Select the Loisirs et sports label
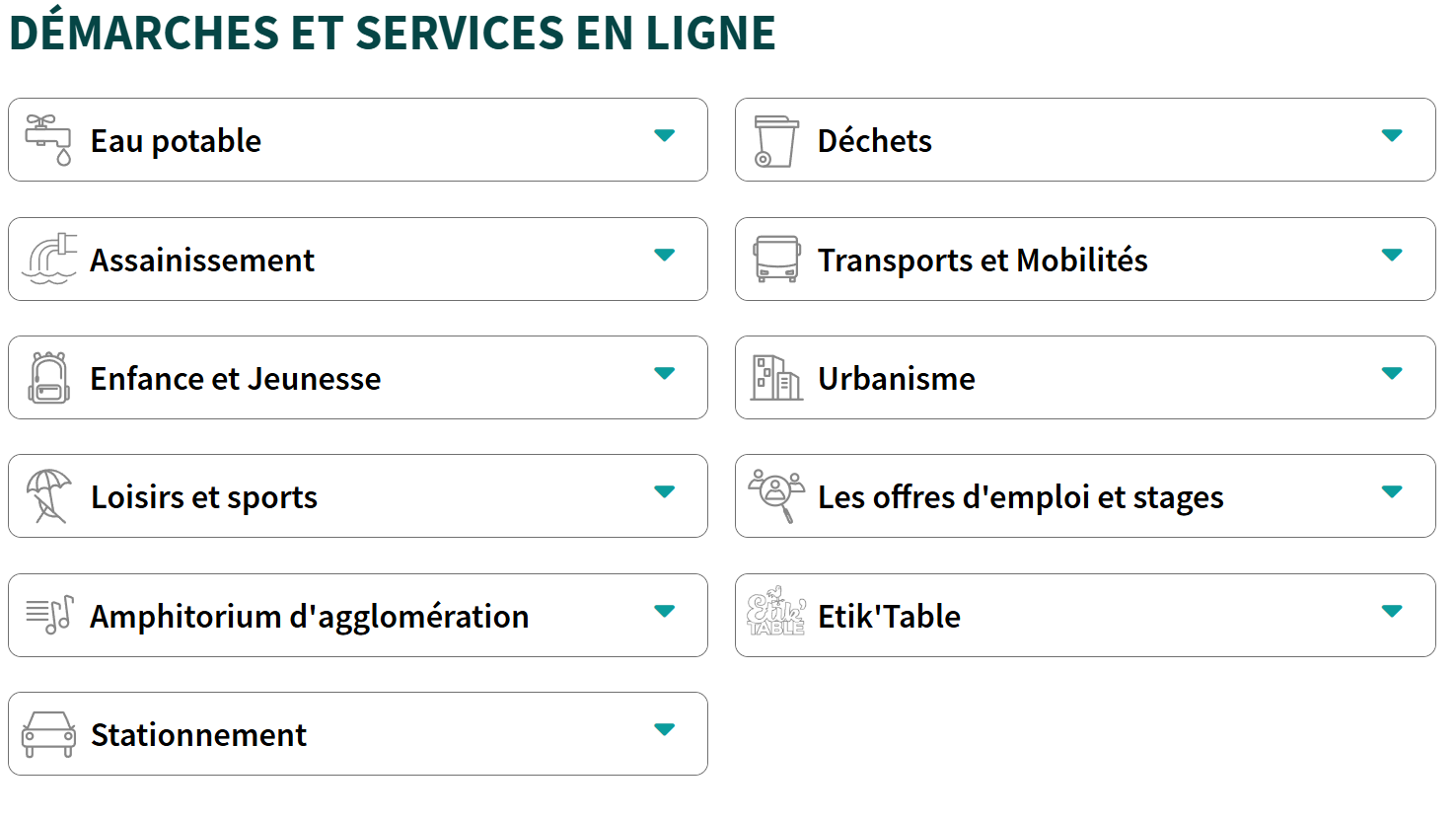 (x=204, y=497)
